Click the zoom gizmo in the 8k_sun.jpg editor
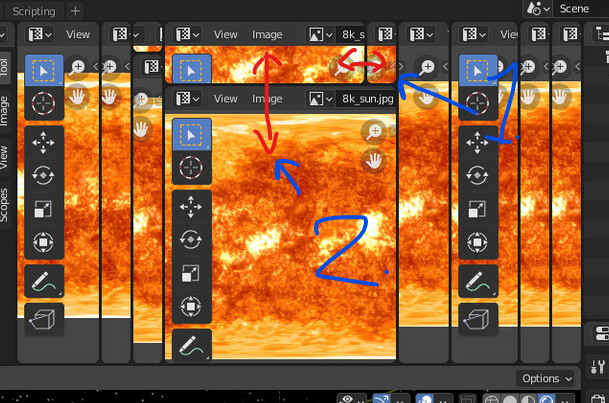 [374, 131]
